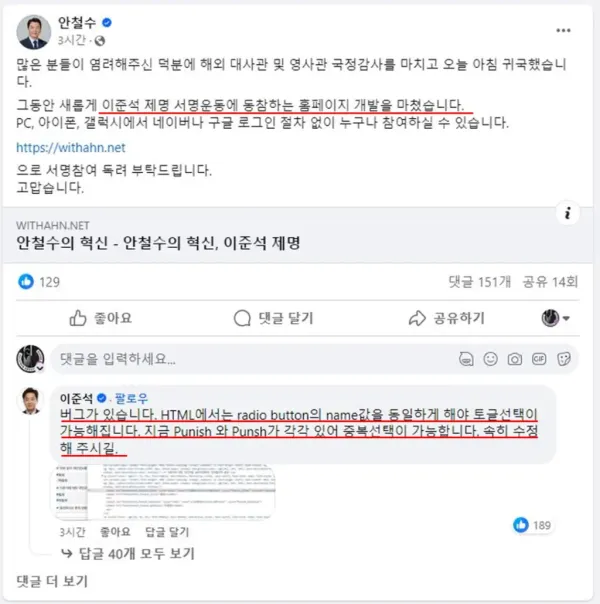Open the profile switcher dropdown beside 공유하기
Image resolution: width=600 pixels, height=604 pixels.
pyautogui.click(x=555, y=318)
